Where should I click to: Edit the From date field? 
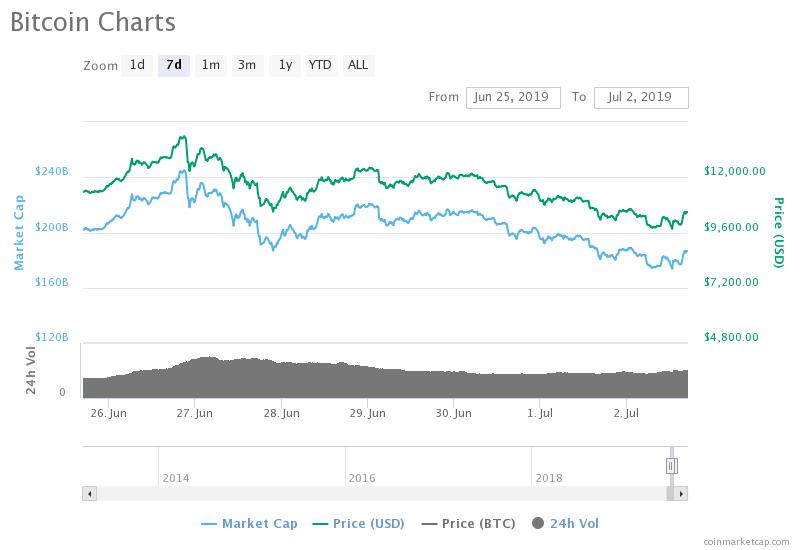(x=513, y=97)
